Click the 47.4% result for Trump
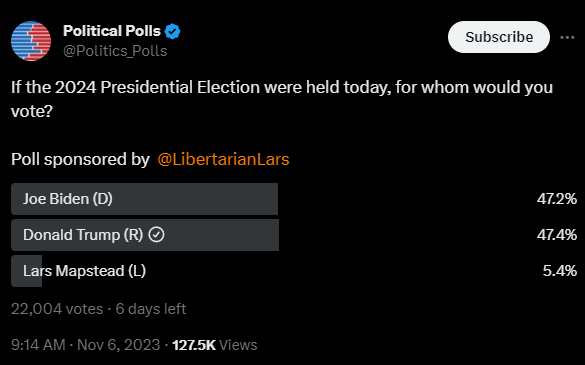This screenshot has width=585, height=365. [557, 235]
